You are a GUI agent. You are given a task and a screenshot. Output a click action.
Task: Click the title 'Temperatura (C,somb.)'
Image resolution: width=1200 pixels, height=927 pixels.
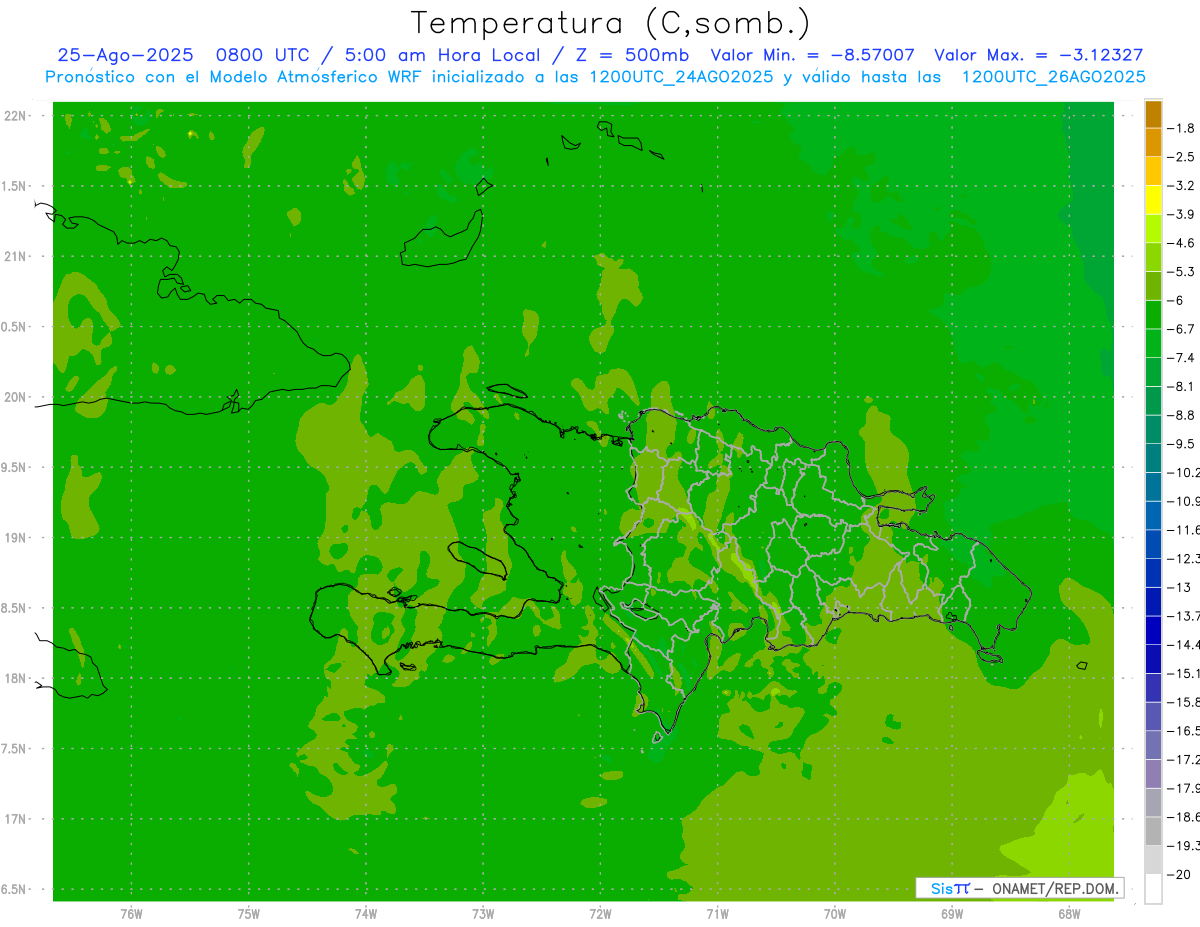611,22
